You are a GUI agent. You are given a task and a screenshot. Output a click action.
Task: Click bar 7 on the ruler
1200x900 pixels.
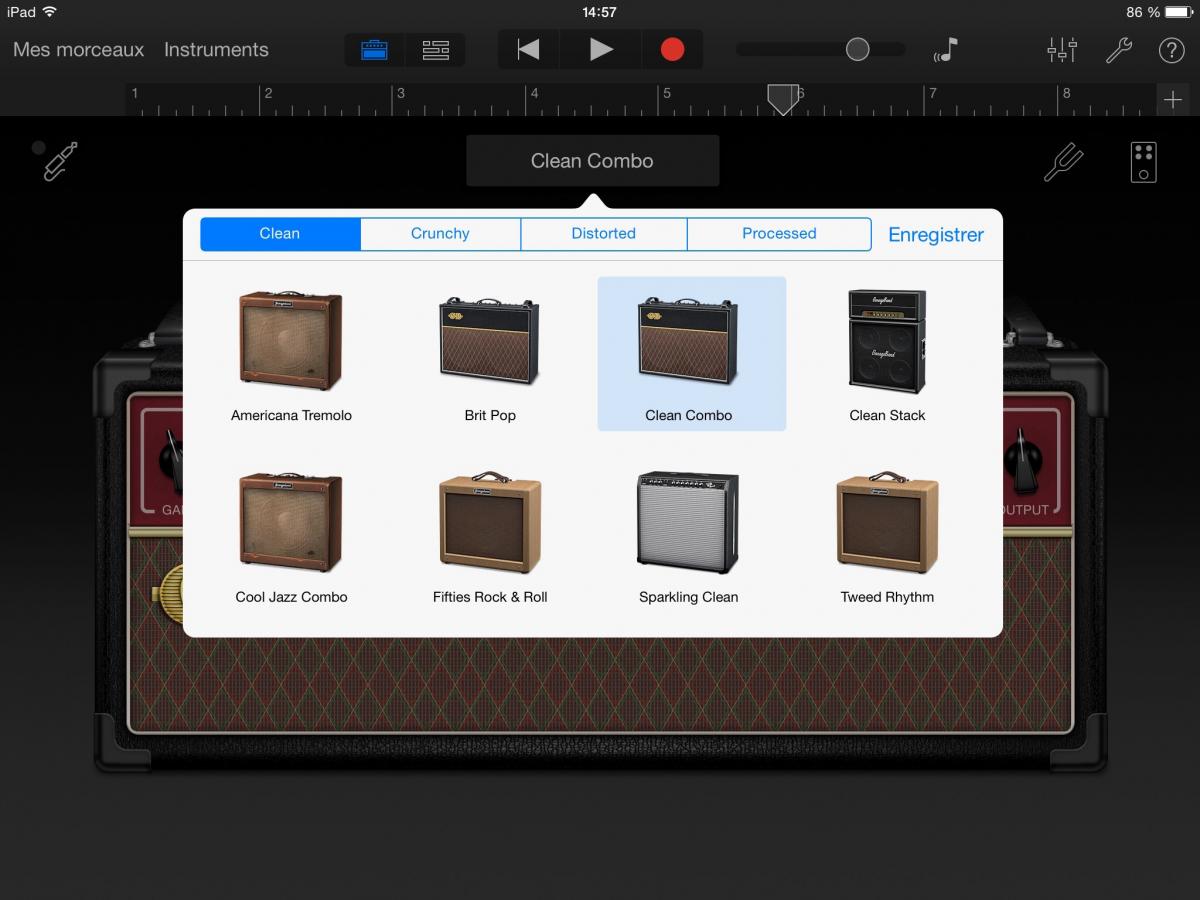[x=932, y=94]
